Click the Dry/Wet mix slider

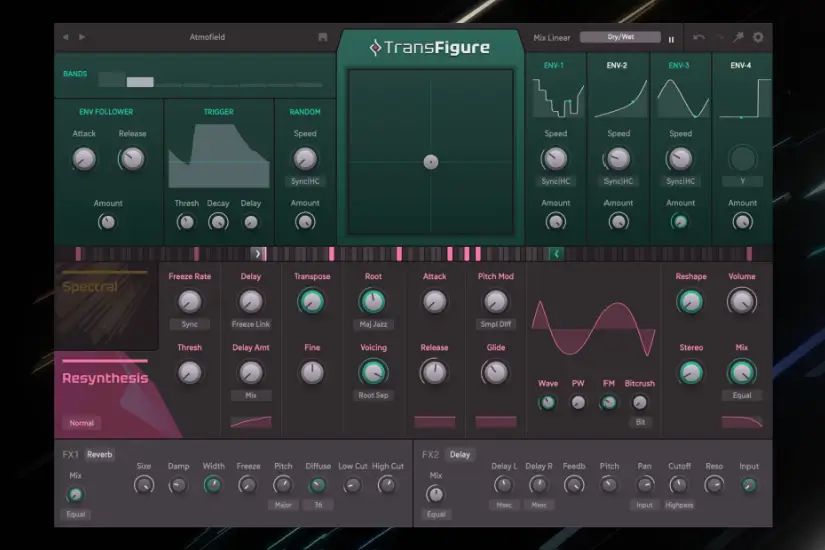click(x=620, y=38)
